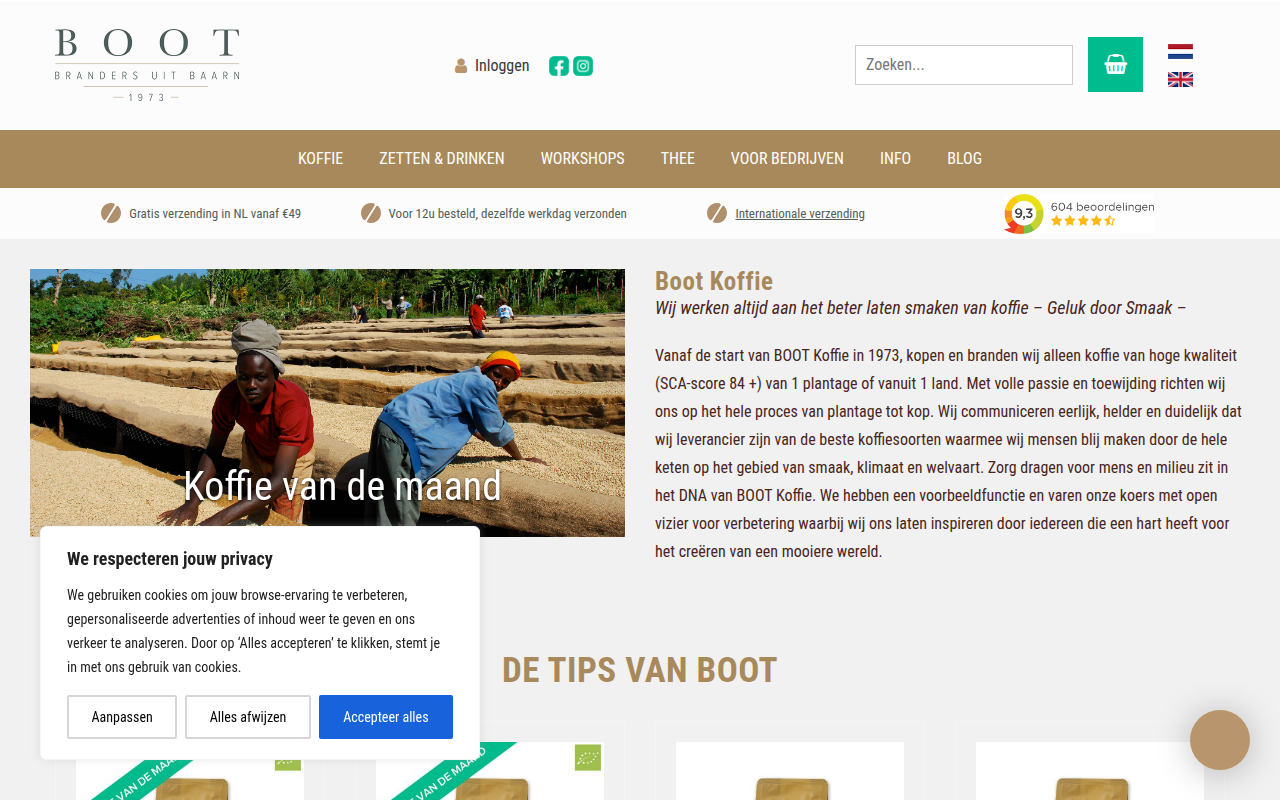Click the Inloggen link

pos(502,66)
